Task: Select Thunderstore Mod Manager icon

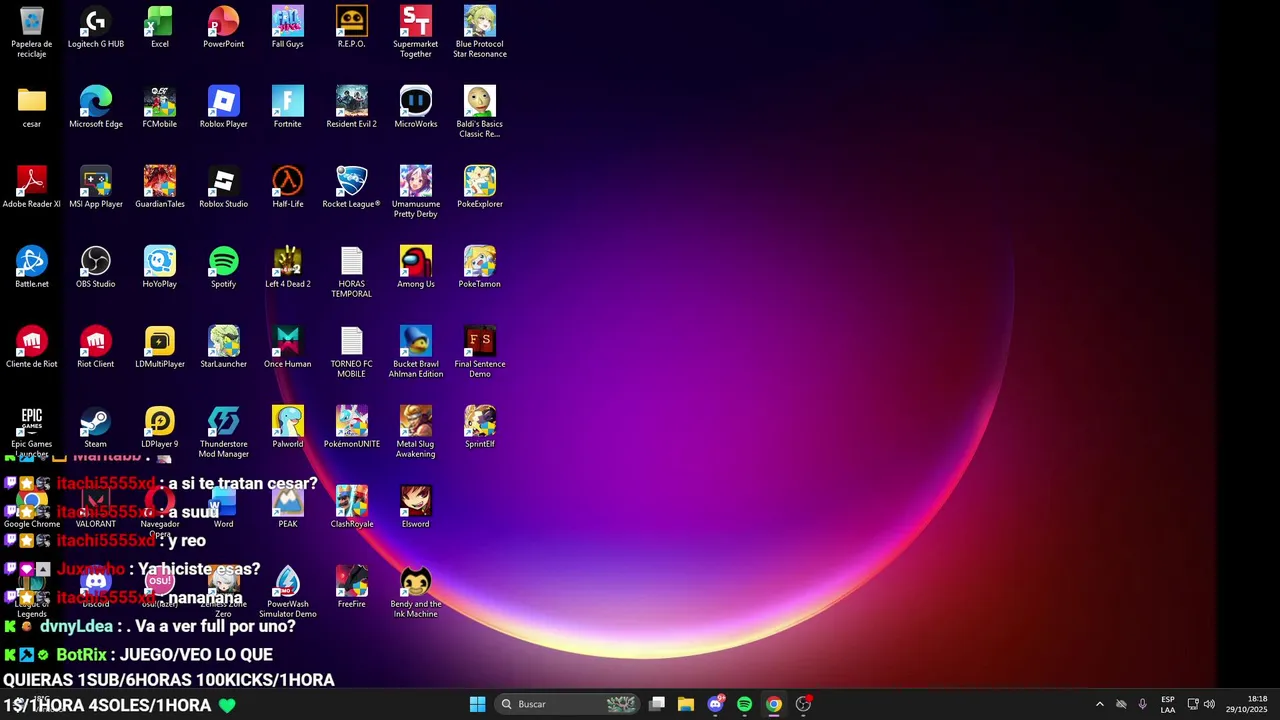Action: coord(224,432)
